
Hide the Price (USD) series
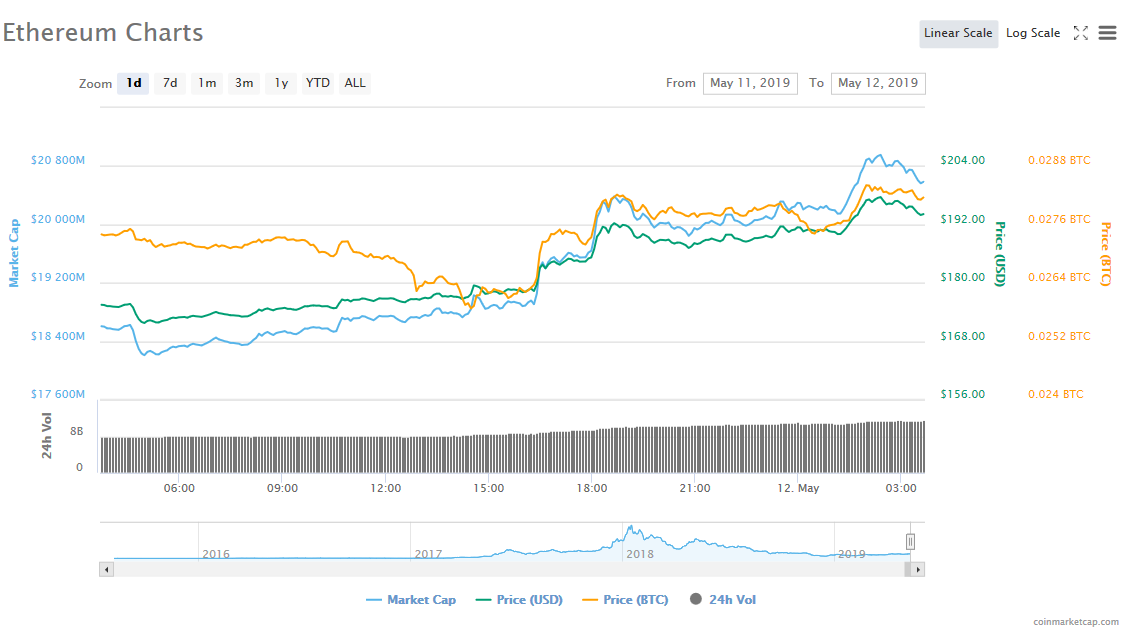pos(518,600)
